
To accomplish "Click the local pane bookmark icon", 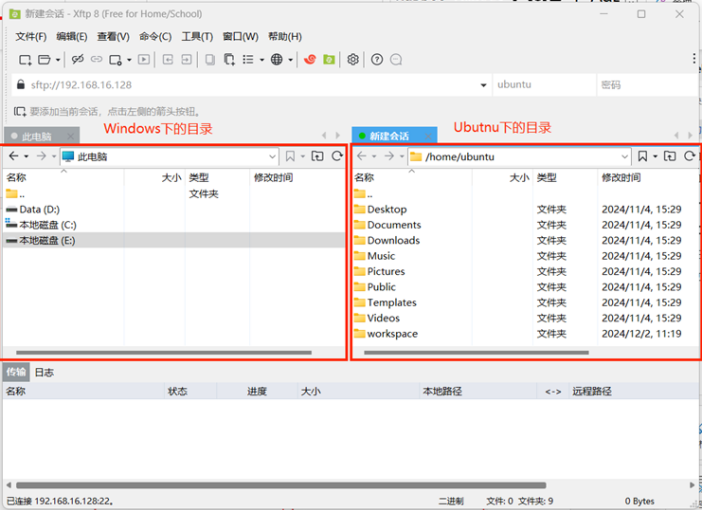I will 290,156.
